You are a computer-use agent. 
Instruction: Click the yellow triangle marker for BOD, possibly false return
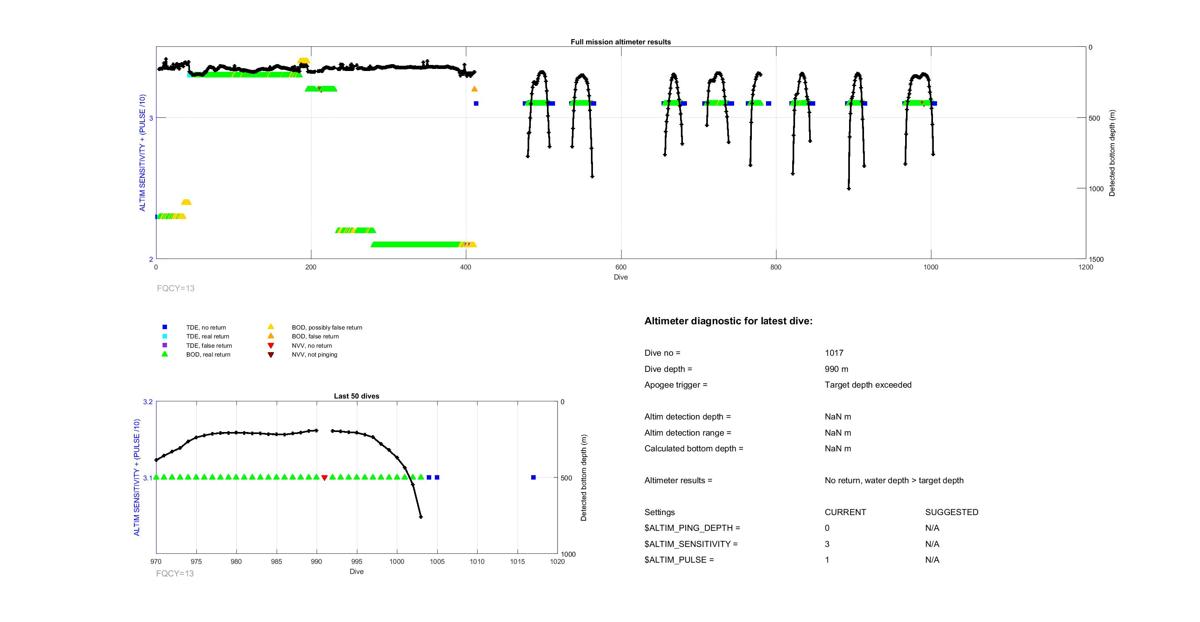(x=271, y=327)
